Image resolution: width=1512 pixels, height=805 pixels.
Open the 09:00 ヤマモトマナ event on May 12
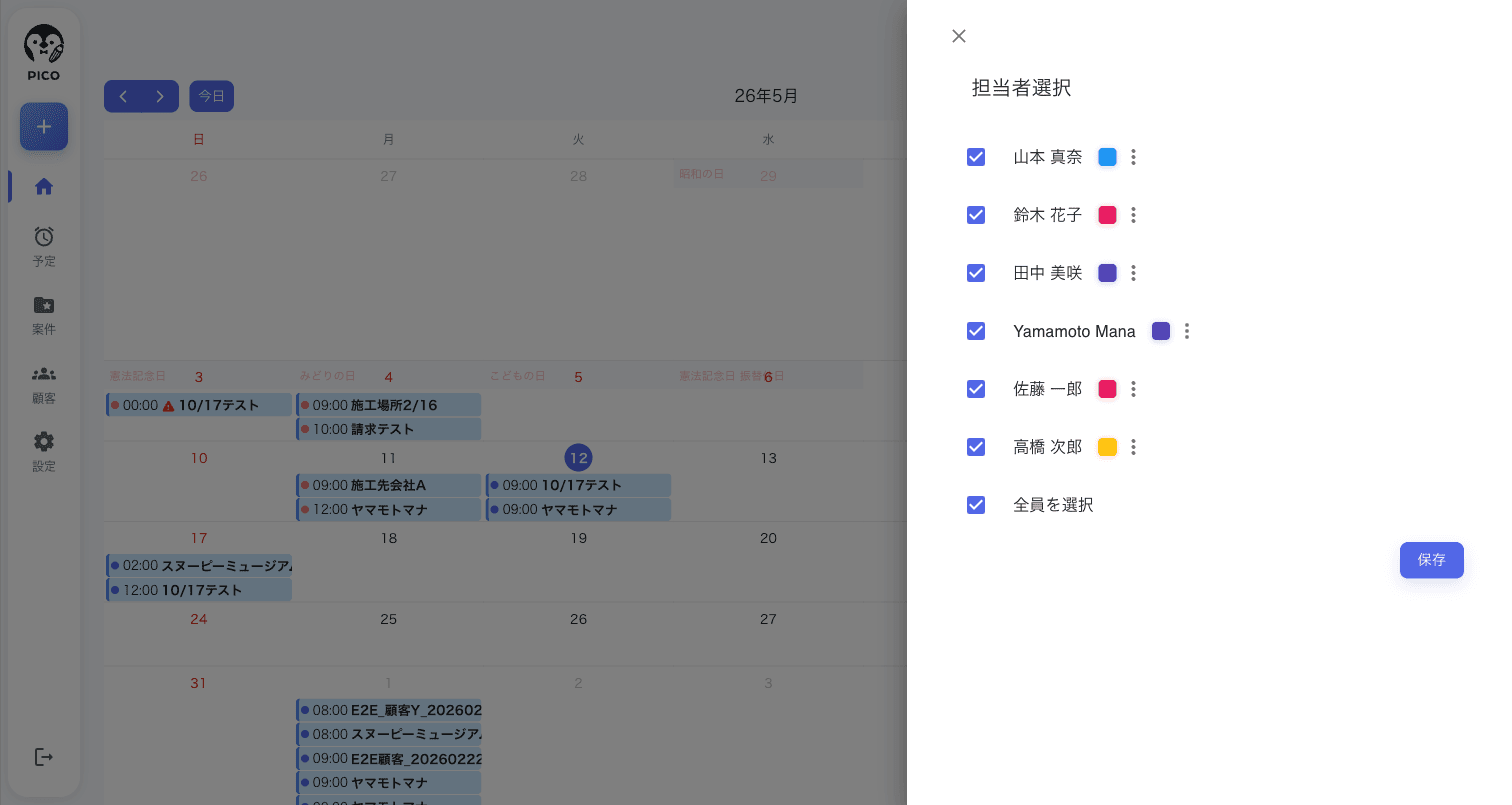(578, 509)
